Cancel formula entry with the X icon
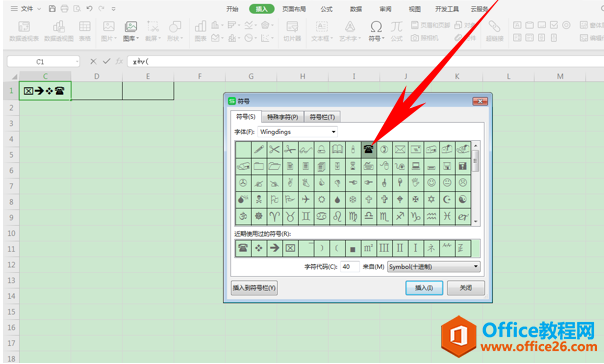This screenshot has width=604, height=364. 93,61
